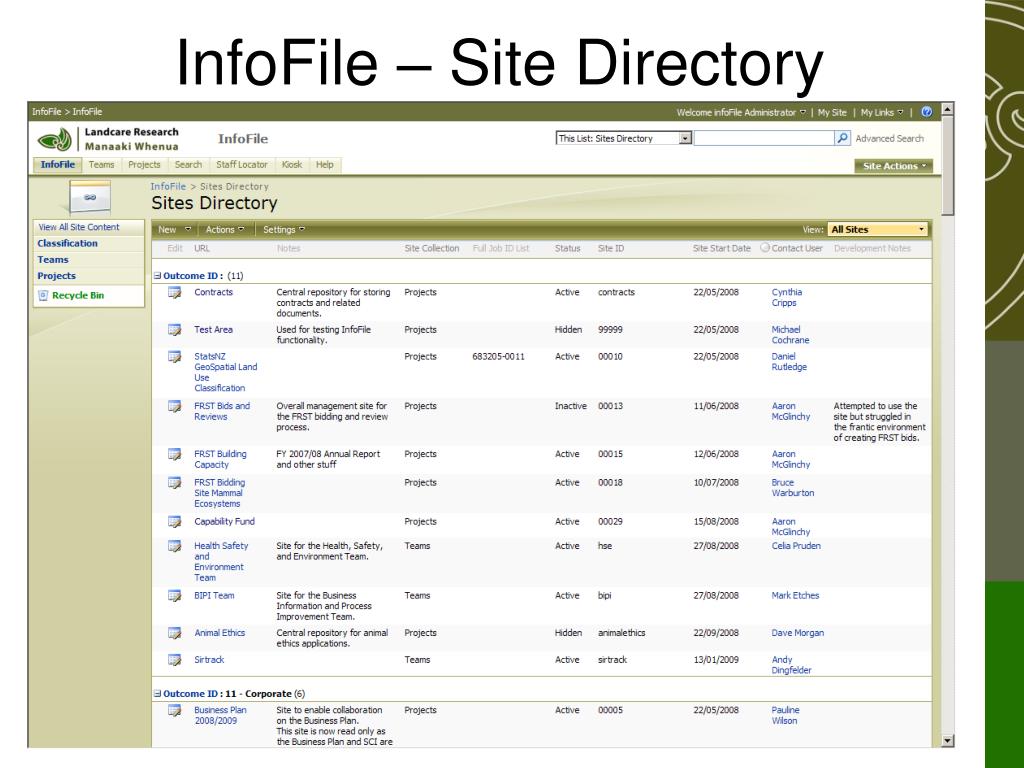1024x768 pixels.
Task: Open the Sirtrack site link
Action: (x=209, y=660)
